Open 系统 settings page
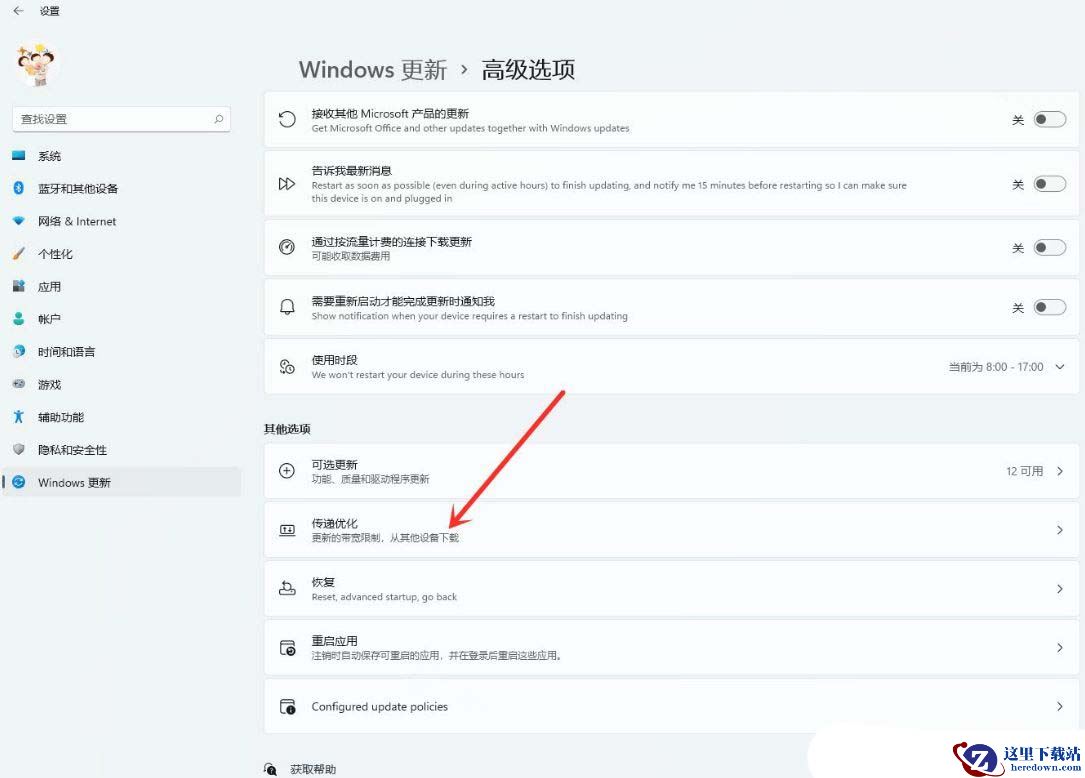 [x=50, y=156]
